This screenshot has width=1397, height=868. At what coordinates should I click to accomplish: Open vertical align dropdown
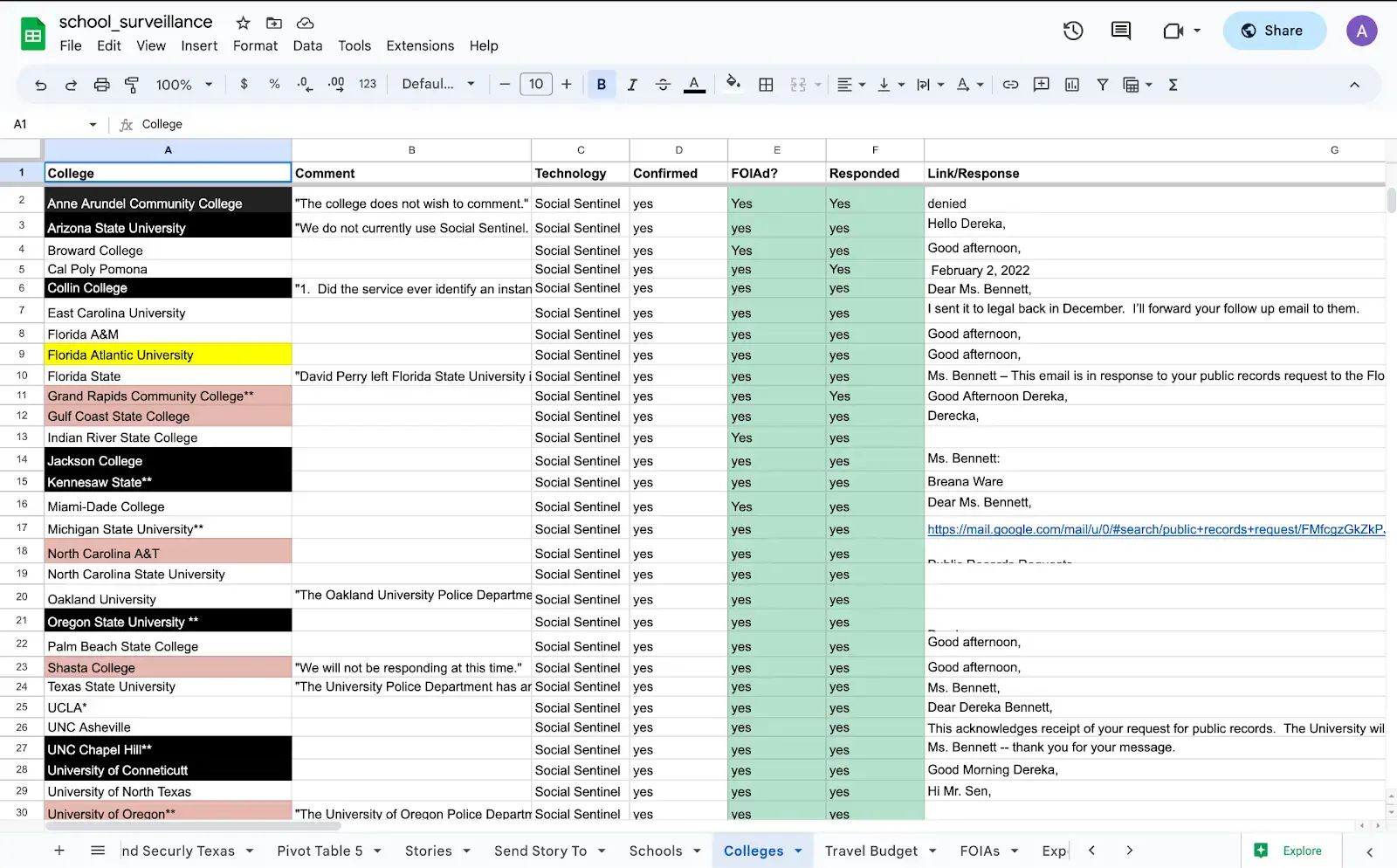[891, 85]
